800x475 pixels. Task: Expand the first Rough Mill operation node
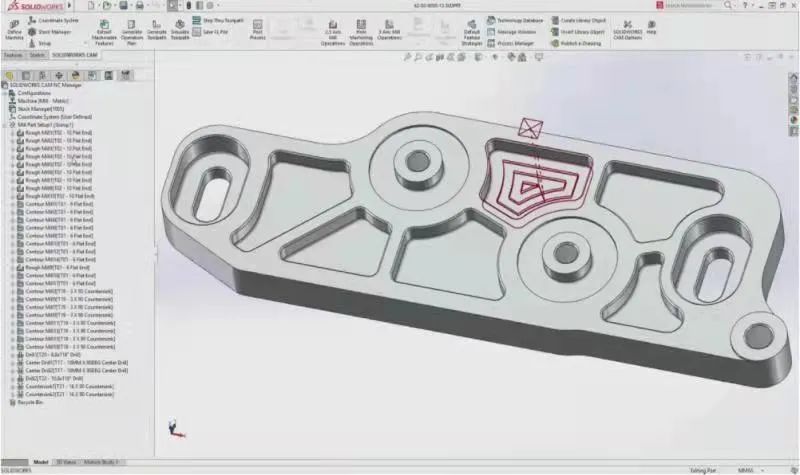pyautogui.click(x=11, y=132)
